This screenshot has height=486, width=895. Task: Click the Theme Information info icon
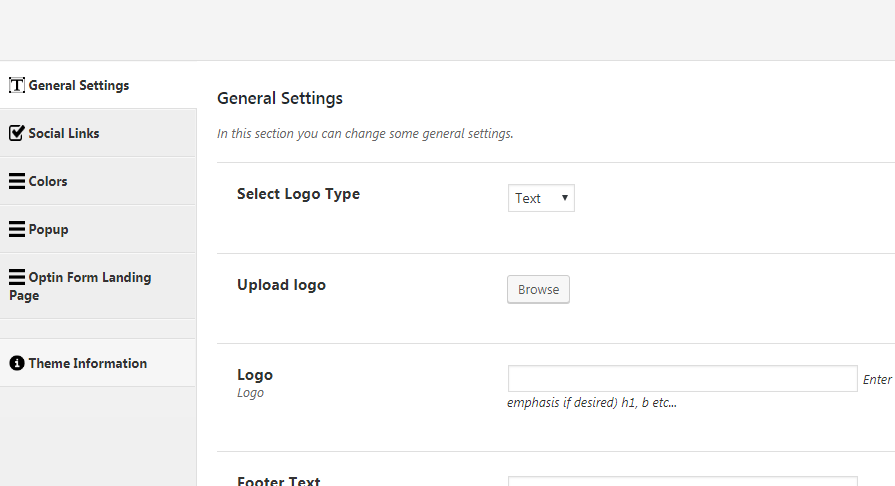pos(16,363)
